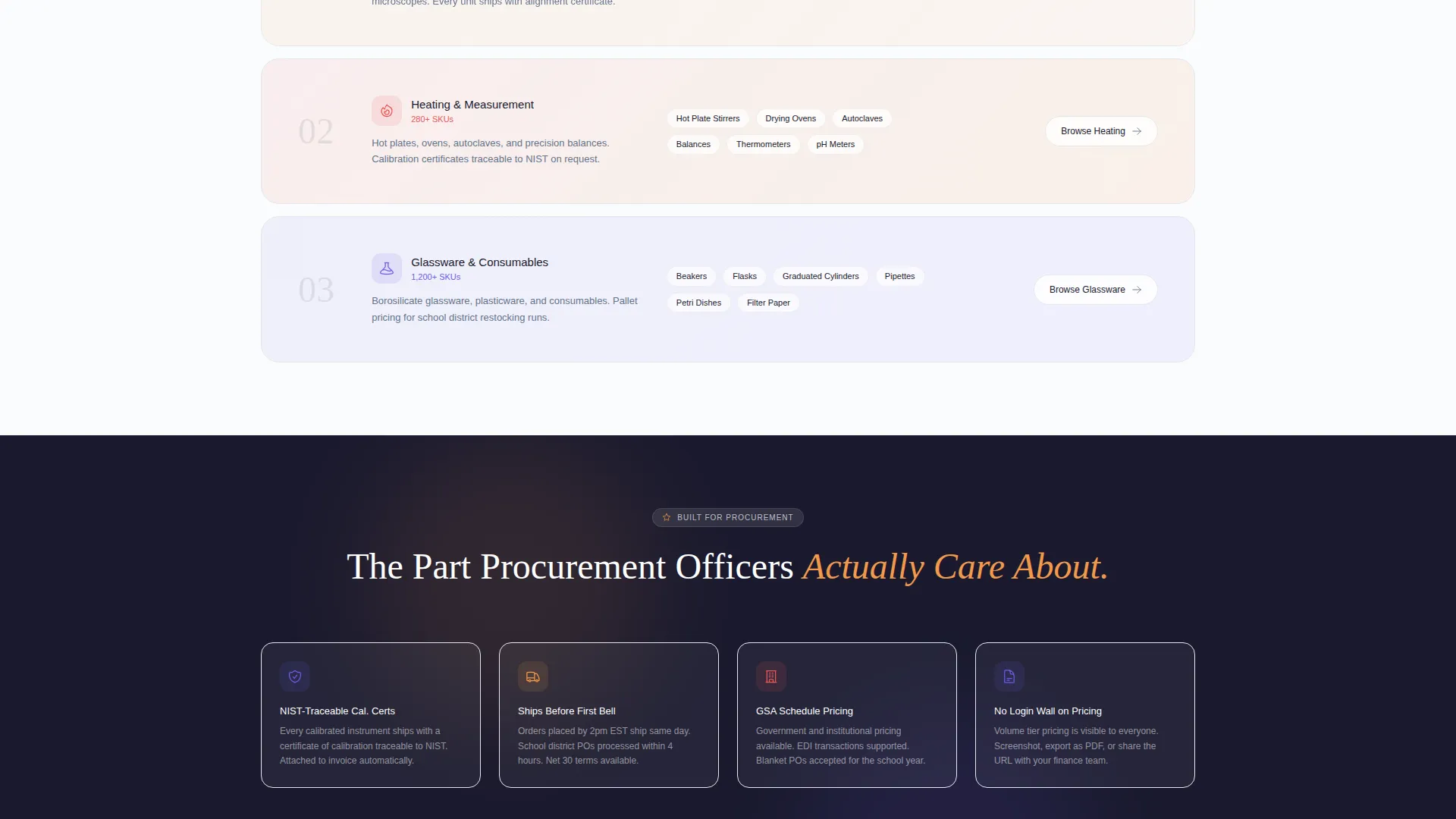Click the 02 section number

pos(315,132)
